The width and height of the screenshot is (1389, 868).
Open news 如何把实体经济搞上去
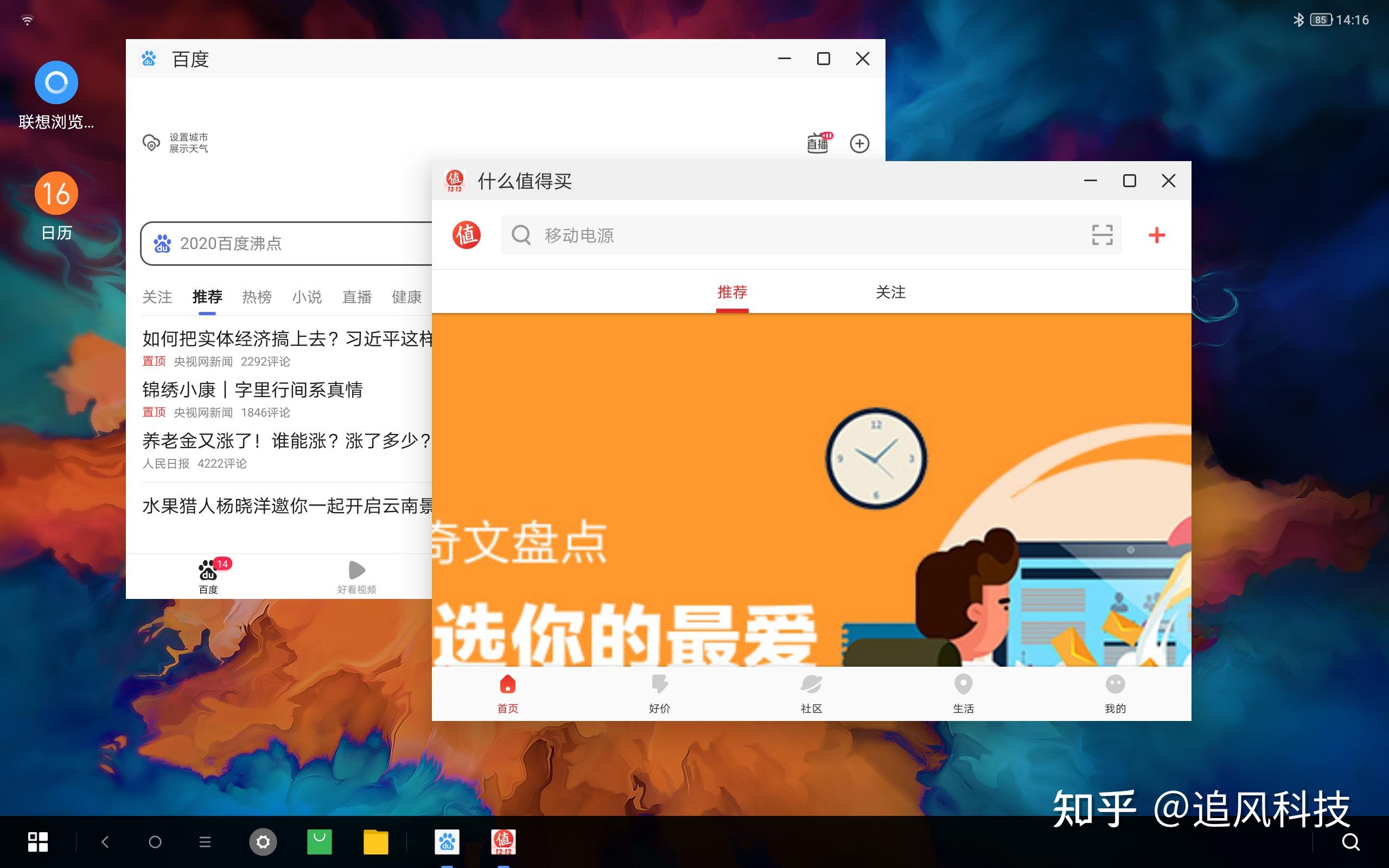coord(287,339)
